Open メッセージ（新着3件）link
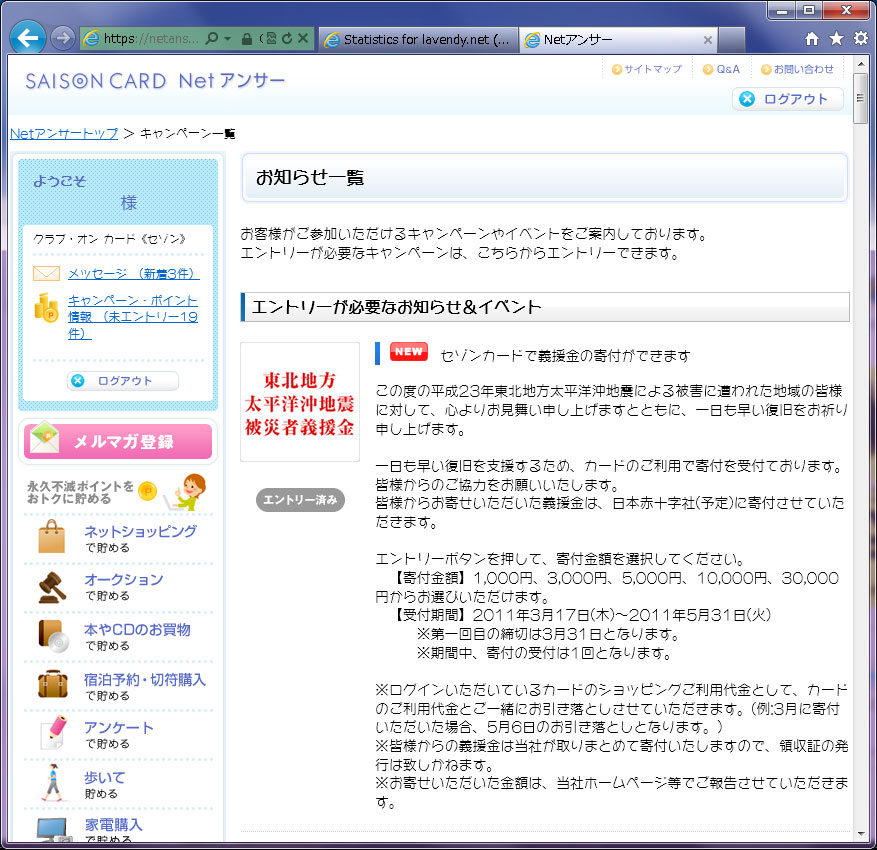Viewport: 877px width, 850px height. 134,273
